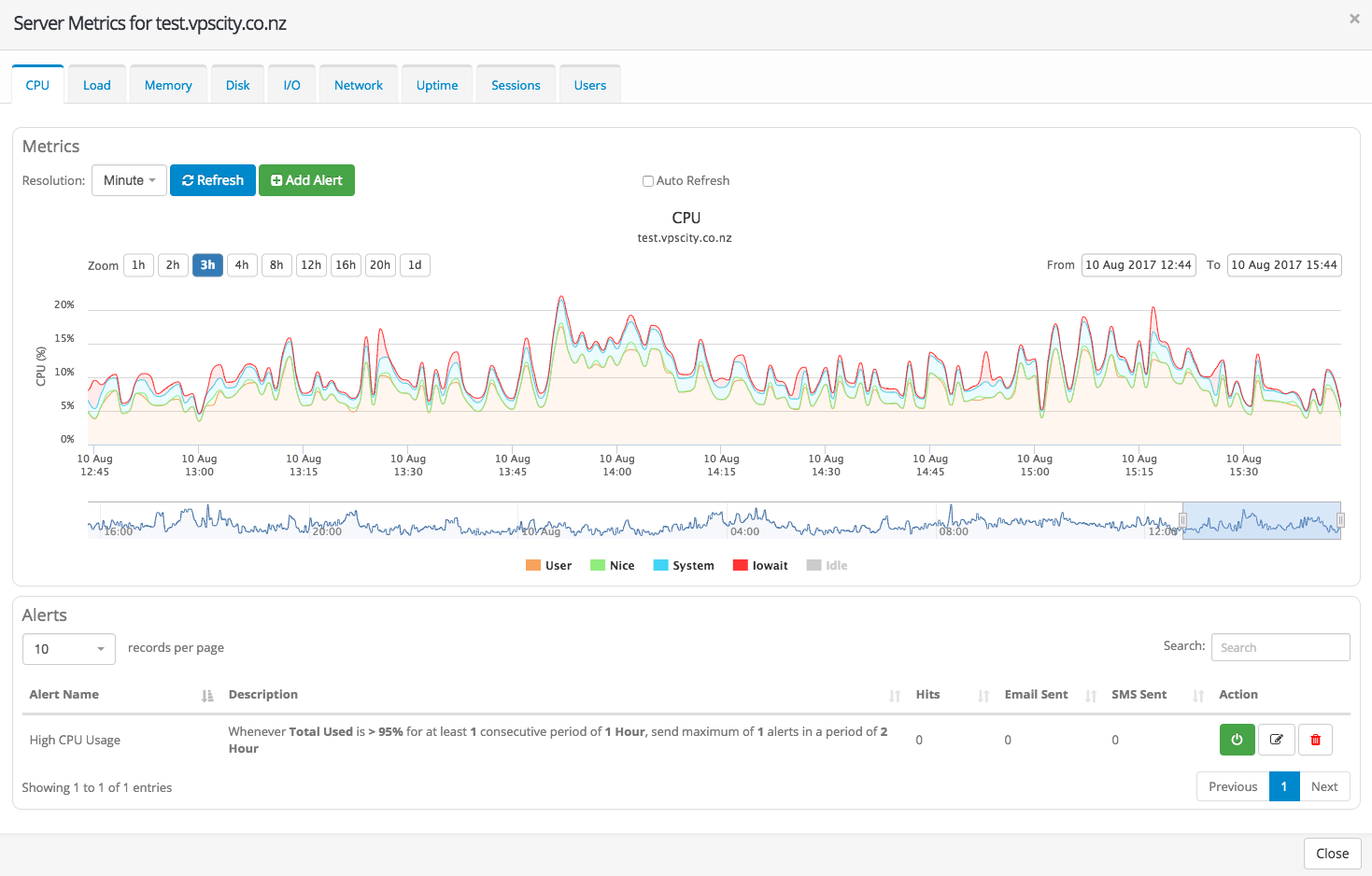Click the red trash delete icon
Screen dimensions: 1372x876
(x=1315, y=740)
